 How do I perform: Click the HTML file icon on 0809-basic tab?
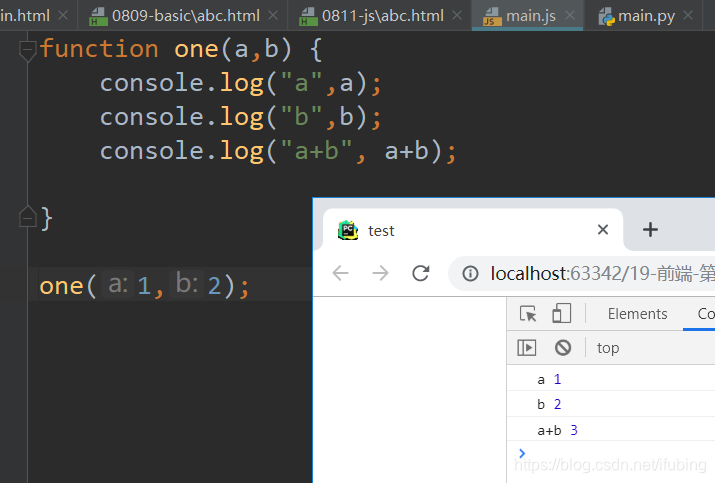(98, 16)
